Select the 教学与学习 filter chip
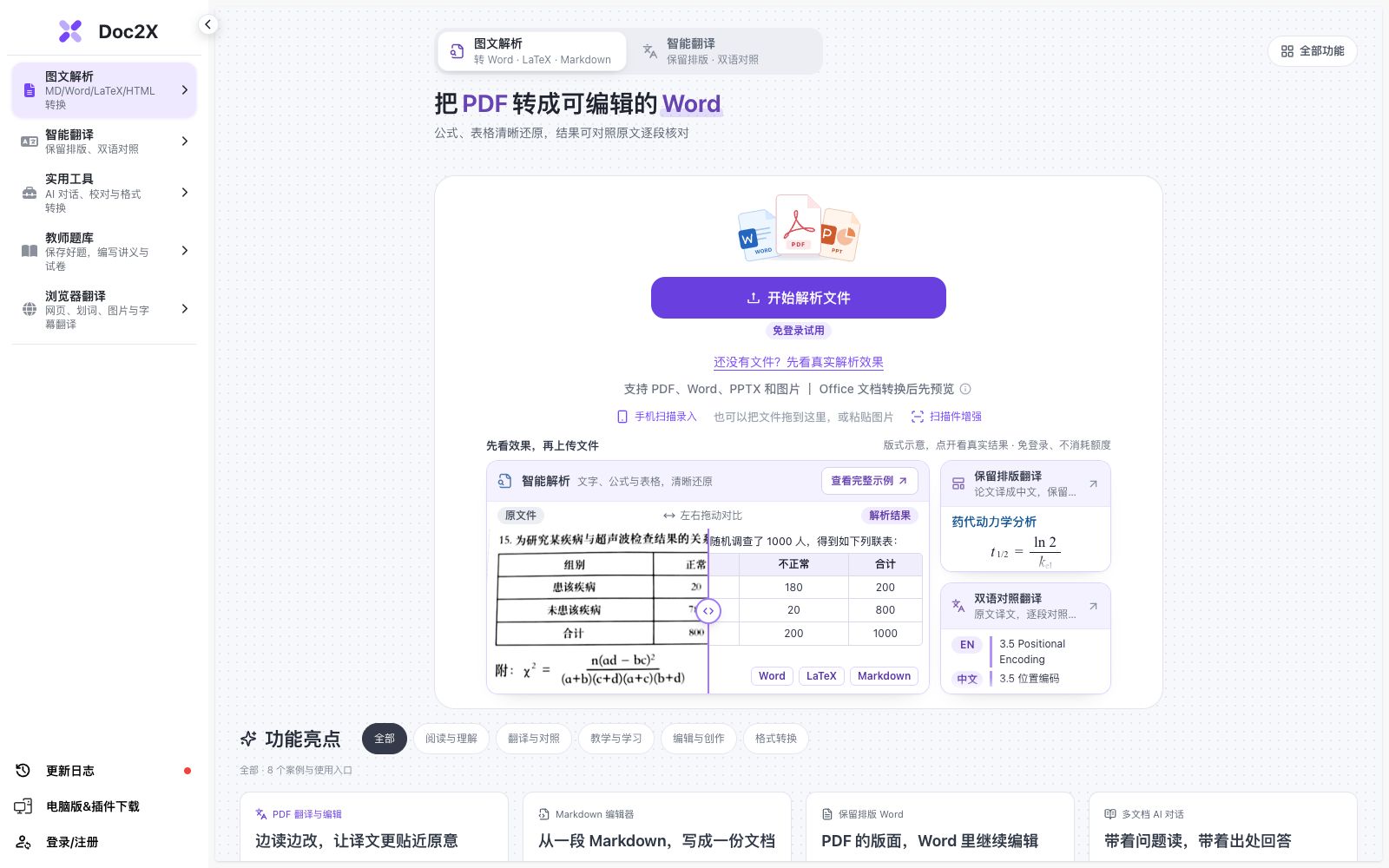 [x=616, y=739]
